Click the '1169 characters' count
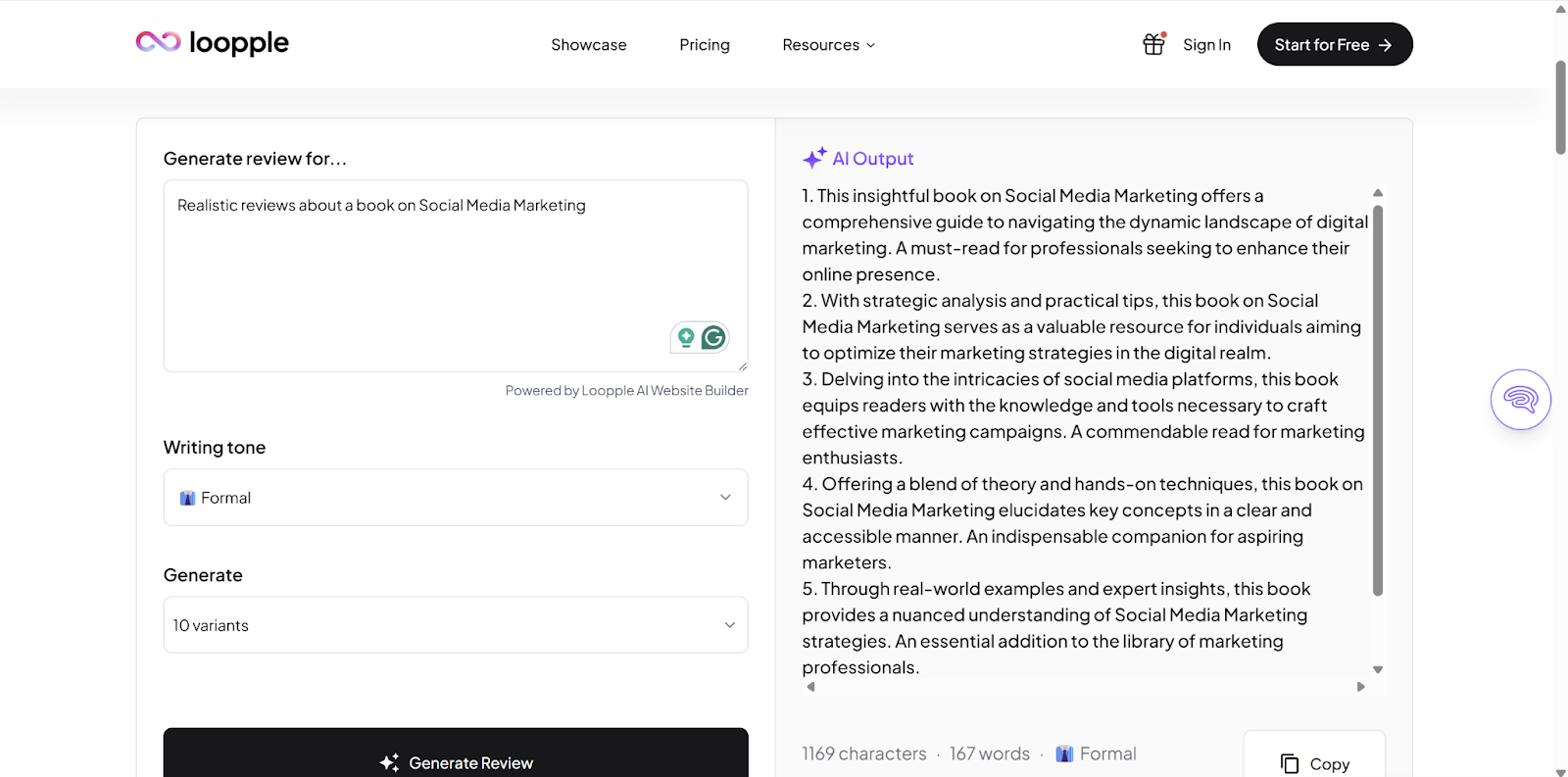The height and width of the screenshot is (777, 1568). (x=863, y=753)
